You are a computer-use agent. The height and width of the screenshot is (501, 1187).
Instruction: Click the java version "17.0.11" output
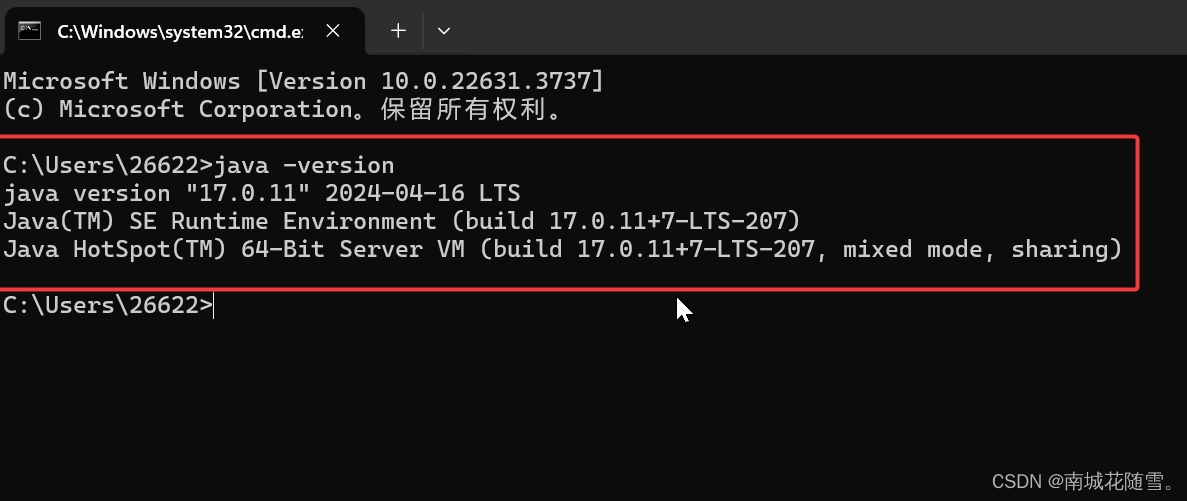click(x=157, y=193)
